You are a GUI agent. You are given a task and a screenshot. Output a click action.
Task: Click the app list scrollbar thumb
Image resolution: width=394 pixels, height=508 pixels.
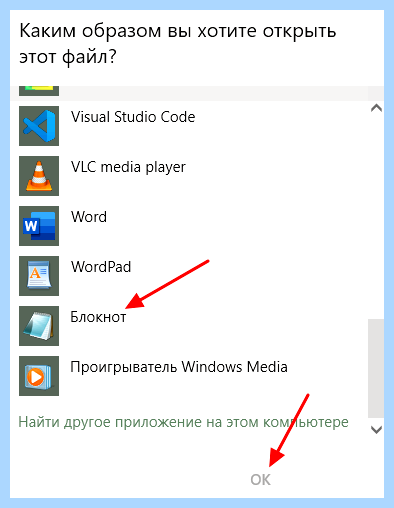coord(376,368)
